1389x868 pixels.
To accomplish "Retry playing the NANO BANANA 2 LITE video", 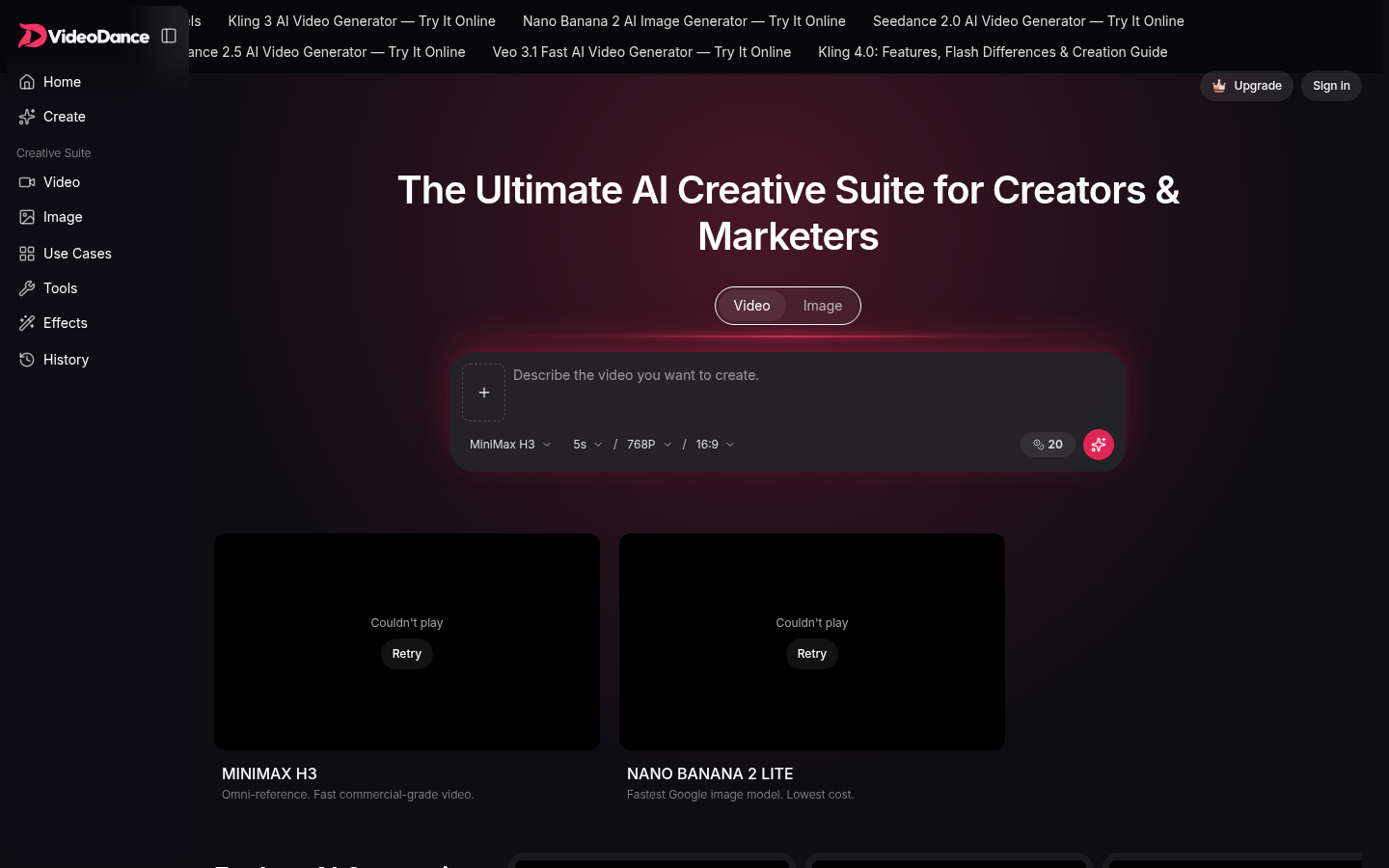I will coord(812,654).
